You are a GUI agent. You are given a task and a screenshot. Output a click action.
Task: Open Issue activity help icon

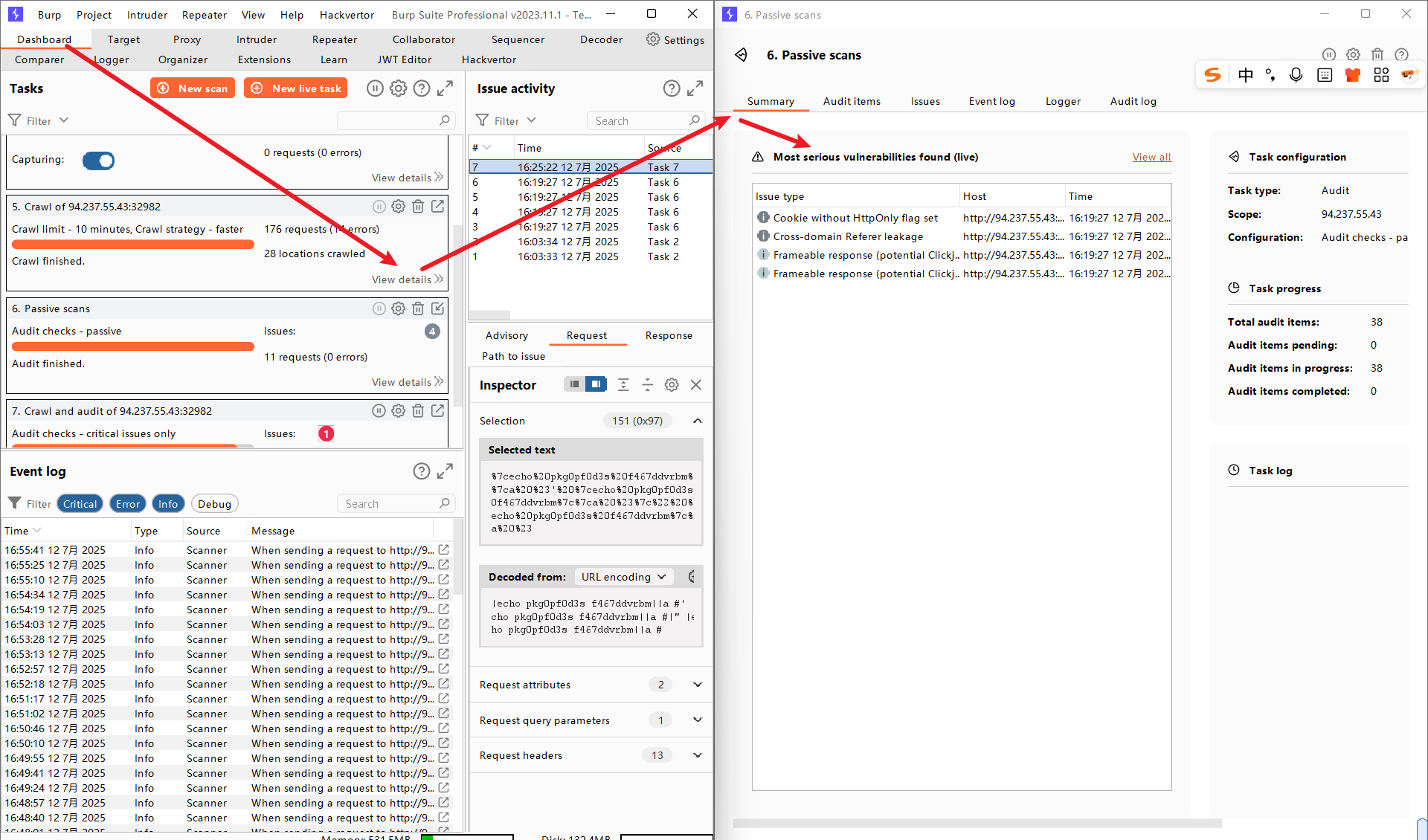[671, 88]
